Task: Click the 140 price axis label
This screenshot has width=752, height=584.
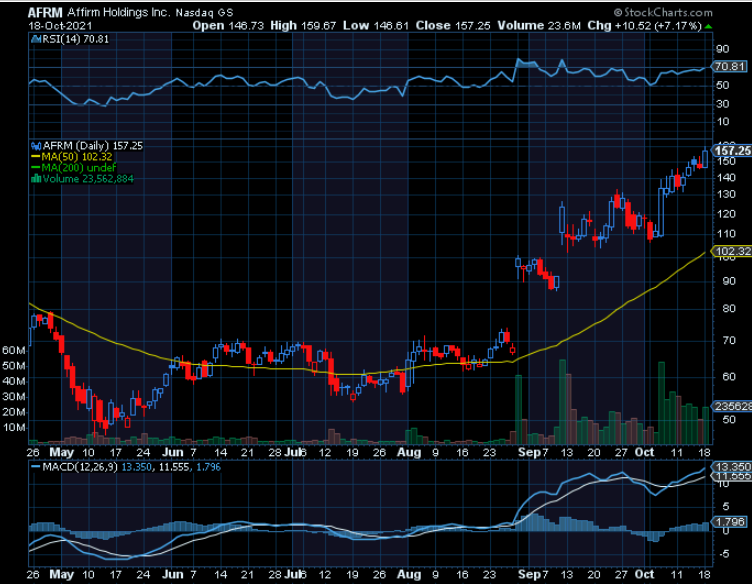Action: tap(726, 178)
